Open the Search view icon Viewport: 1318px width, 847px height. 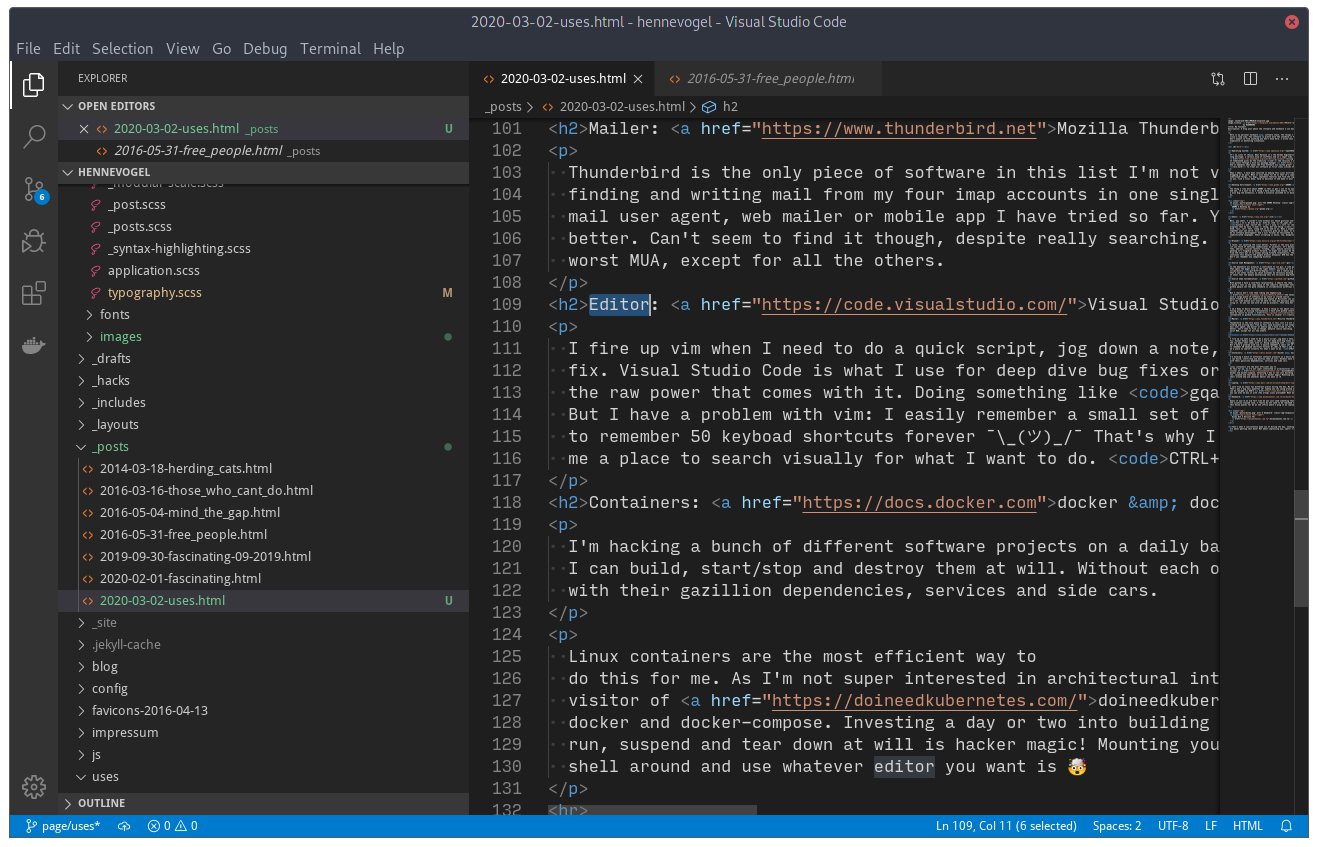pyautogui.click(x=34, y=137)
